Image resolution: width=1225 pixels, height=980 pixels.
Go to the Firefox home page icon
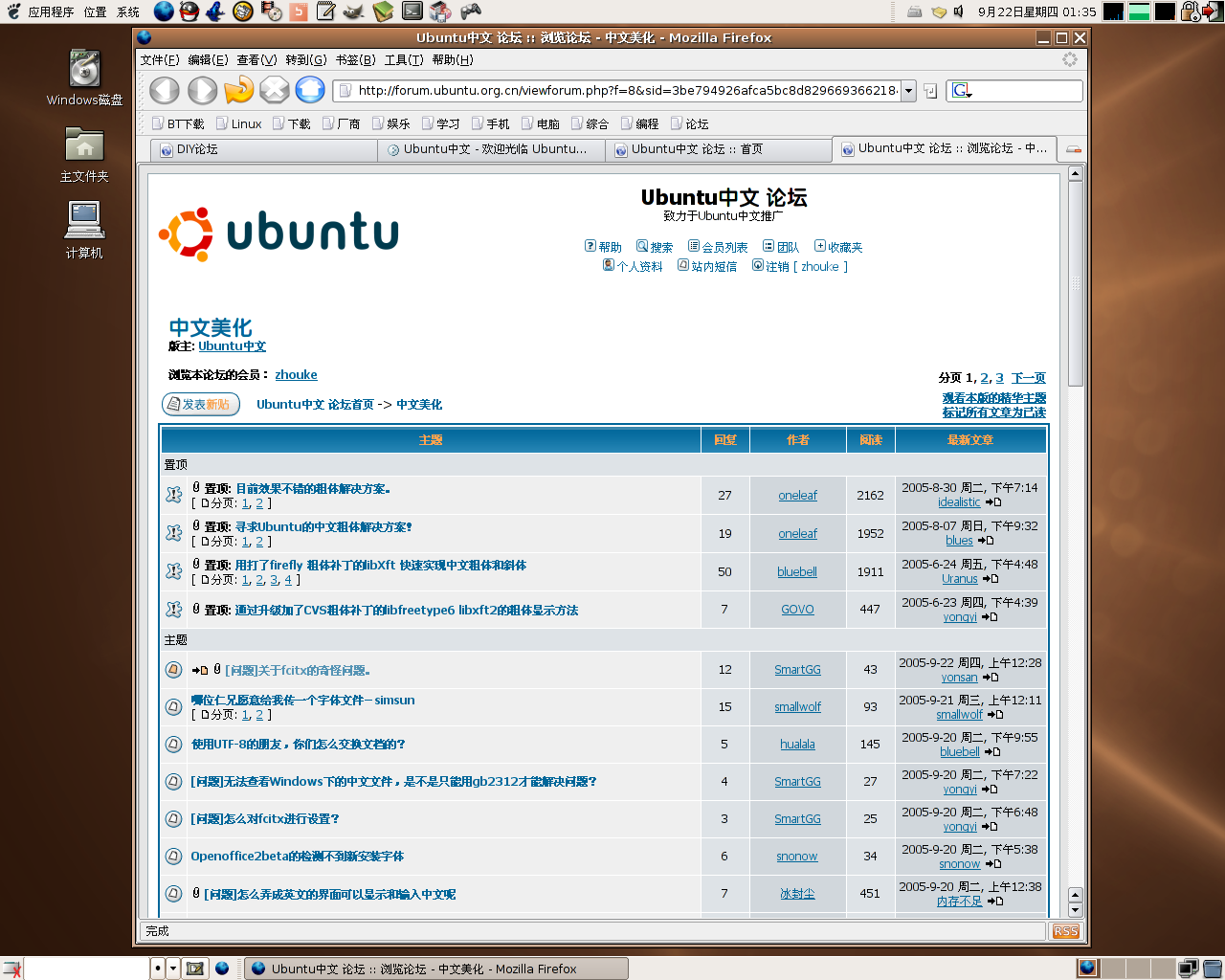310,90
